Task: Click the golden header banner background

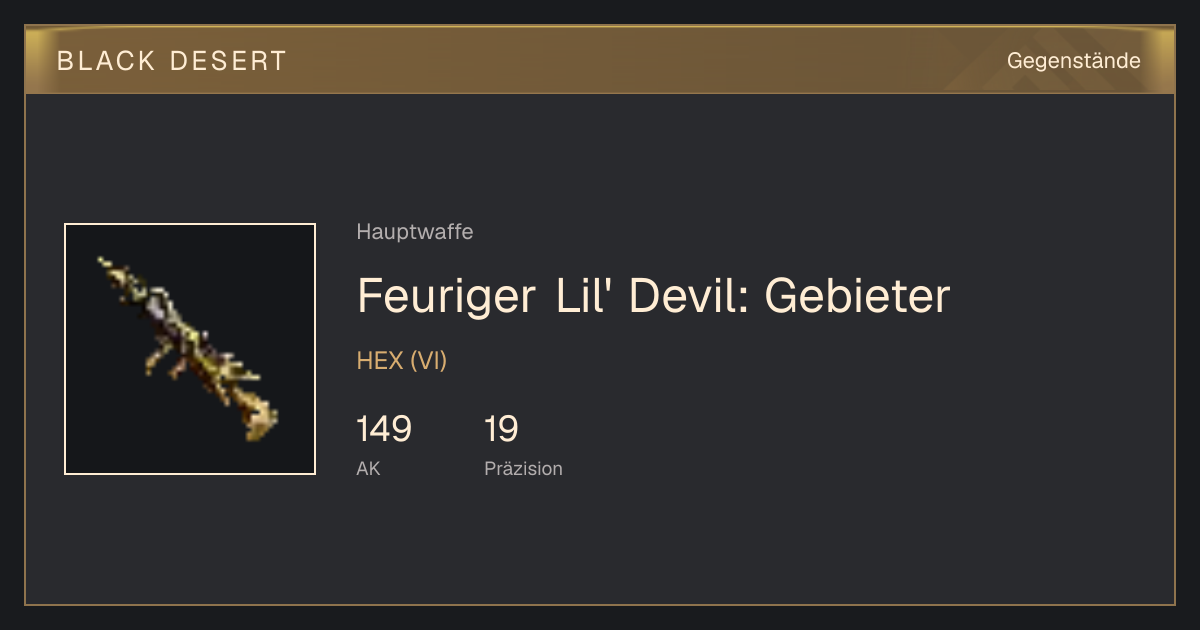Action: tap(600, 60)
